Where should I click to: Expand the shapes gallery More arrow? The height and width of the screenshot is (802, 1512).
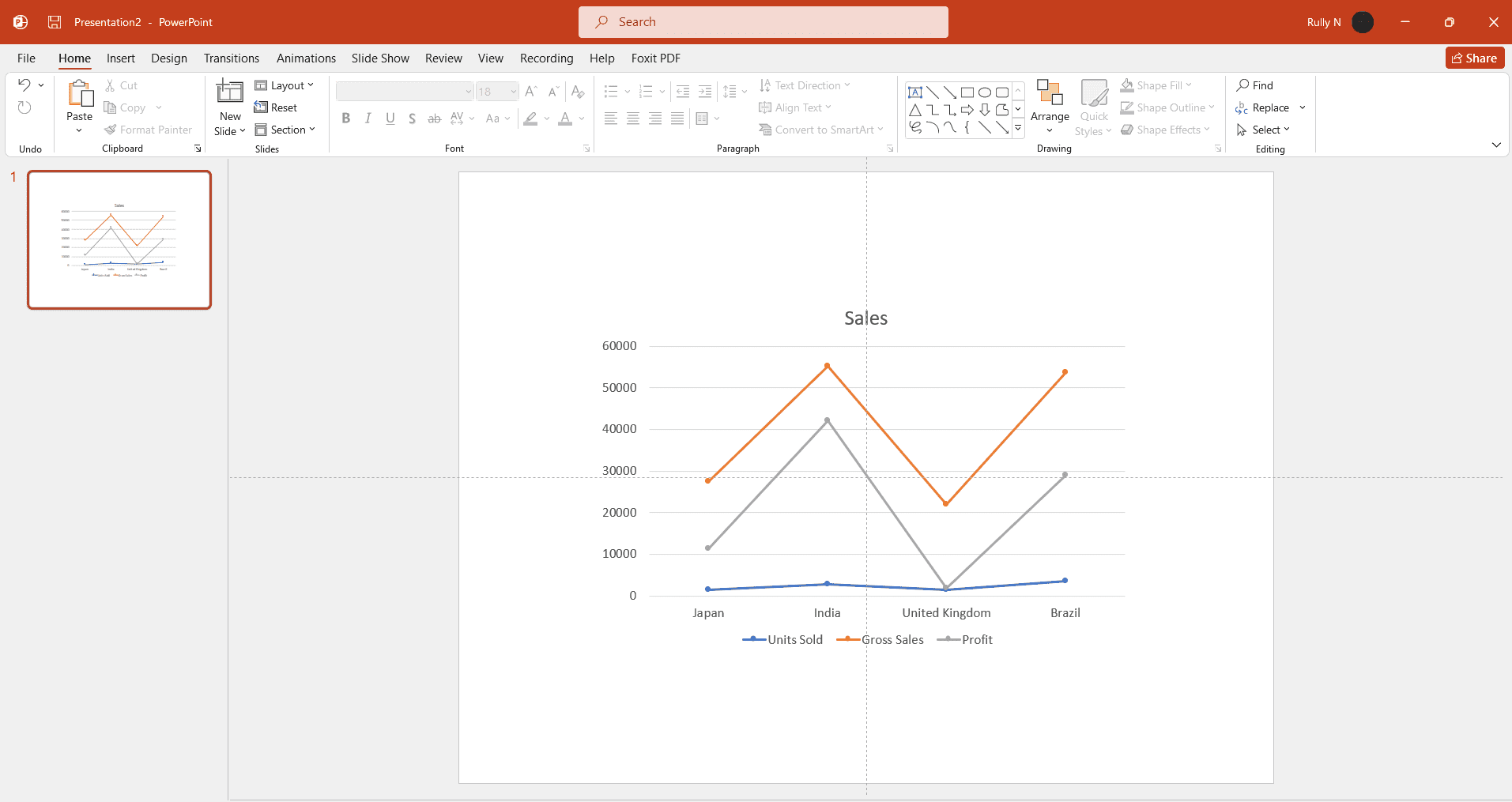[1018, 127]
